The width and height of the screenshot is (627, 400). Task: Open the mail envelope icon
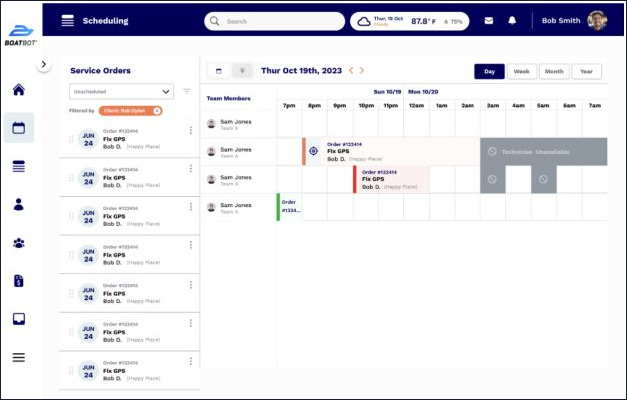click(489, 21)
